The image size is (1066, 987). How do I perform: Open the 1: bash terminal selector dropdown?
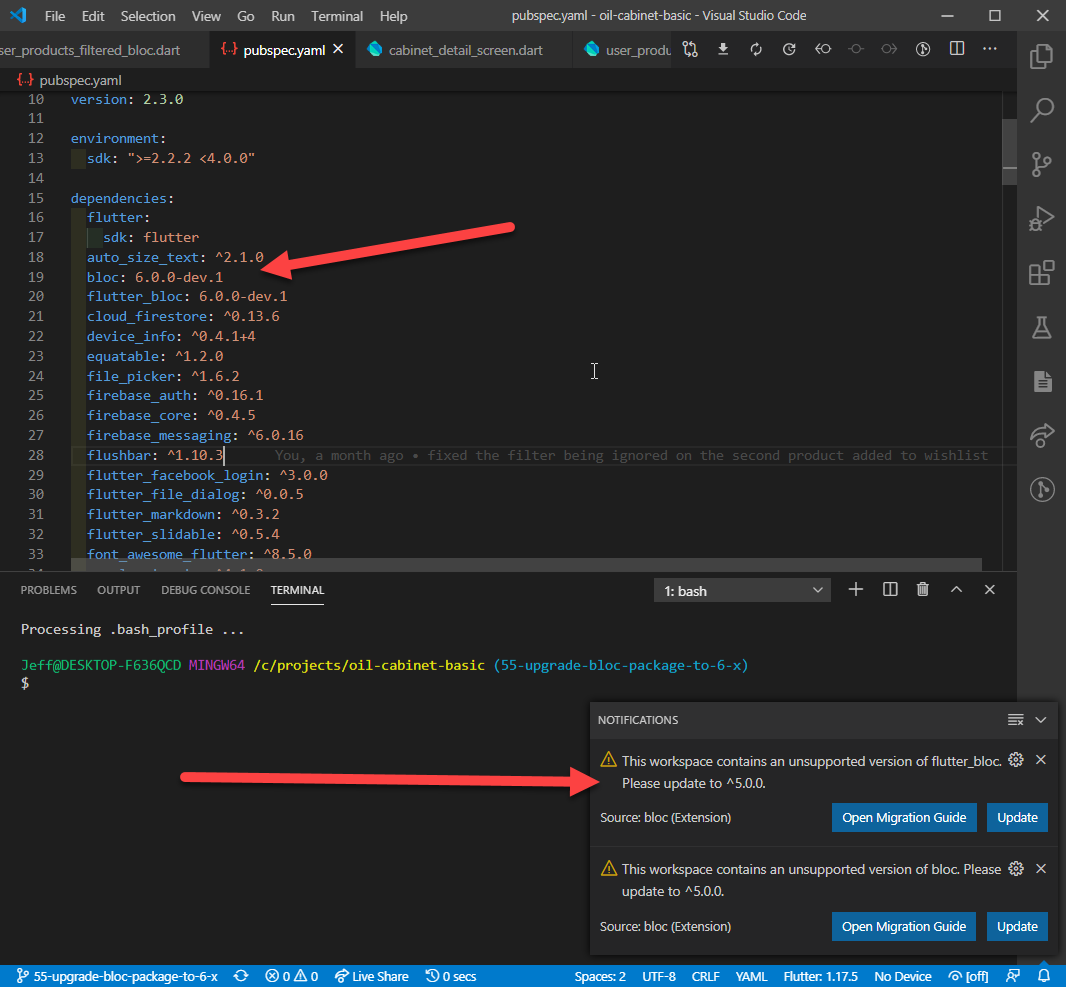pos(742,591)
